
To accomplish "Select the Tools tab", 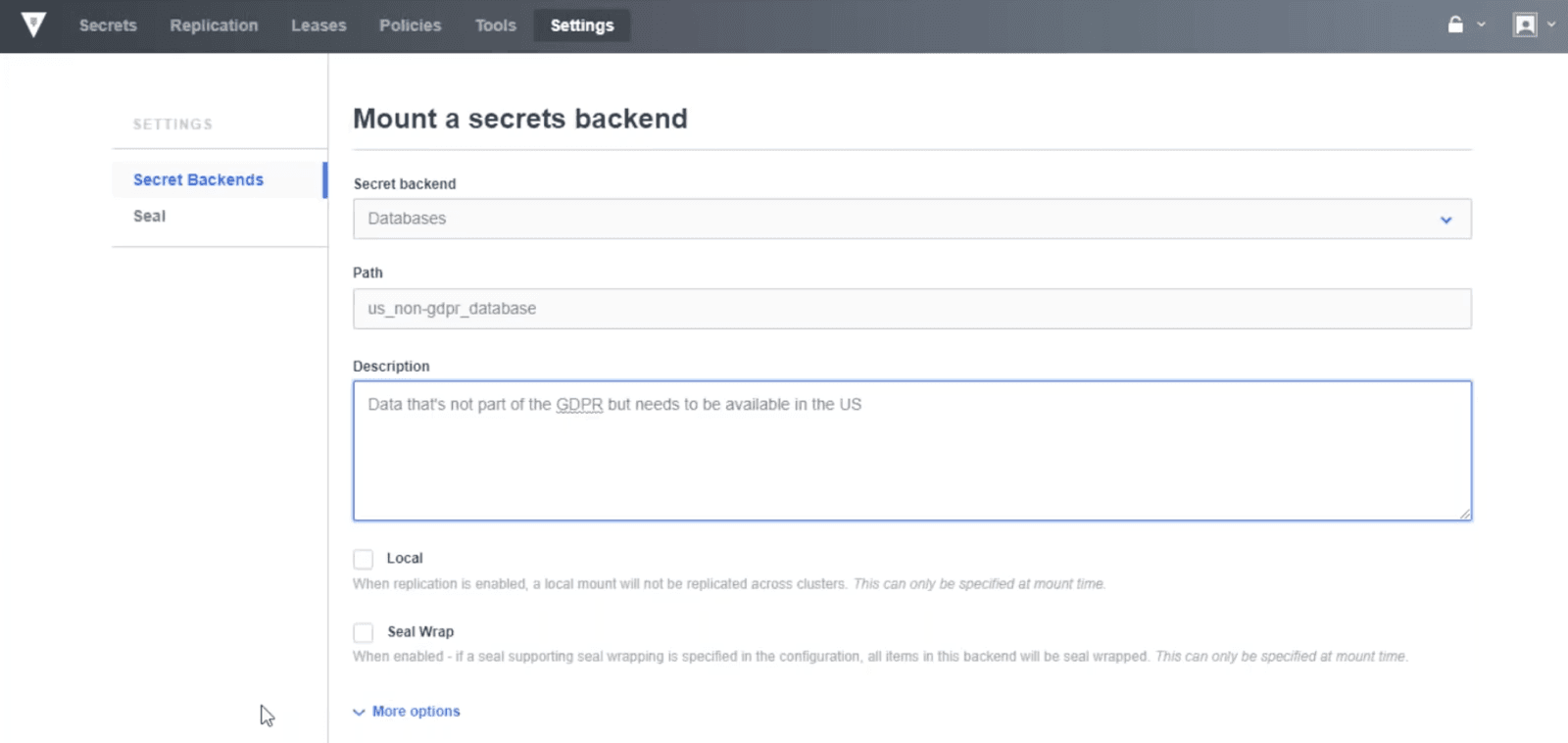I will point(495,25).
